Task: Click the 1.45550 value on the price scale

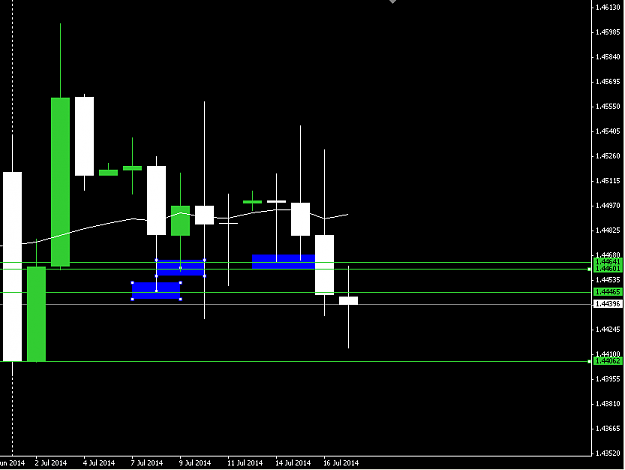Action: coord(607,106)
